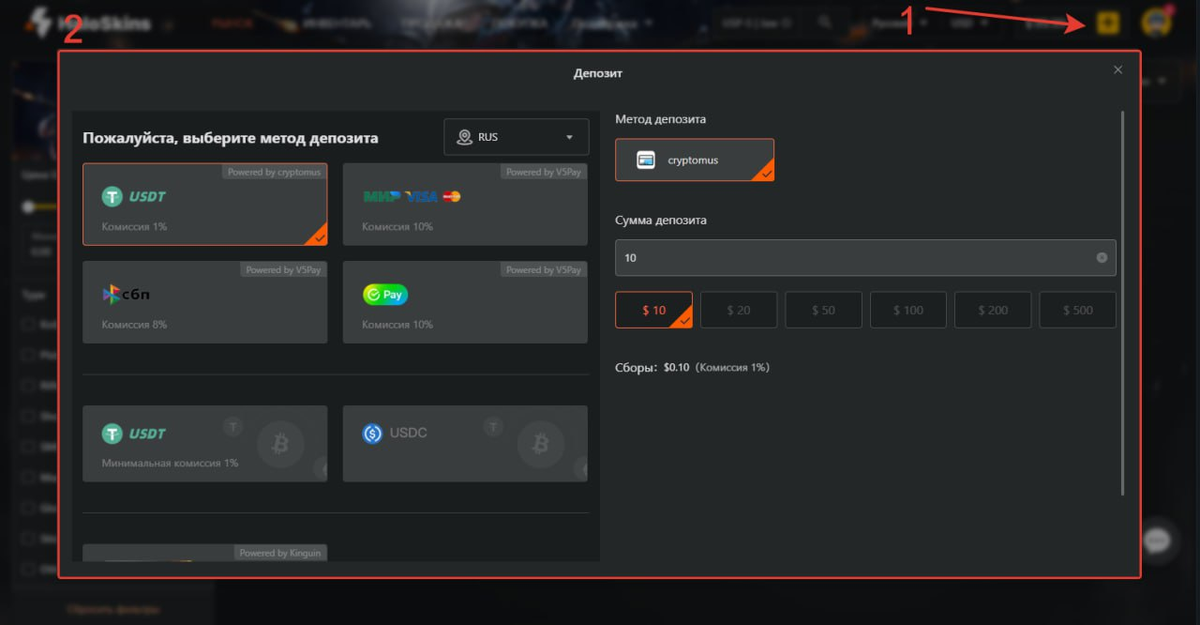Select the $ 500 preset amount
Viewport: 1200px width, 625px height.
coord(1077,310)
